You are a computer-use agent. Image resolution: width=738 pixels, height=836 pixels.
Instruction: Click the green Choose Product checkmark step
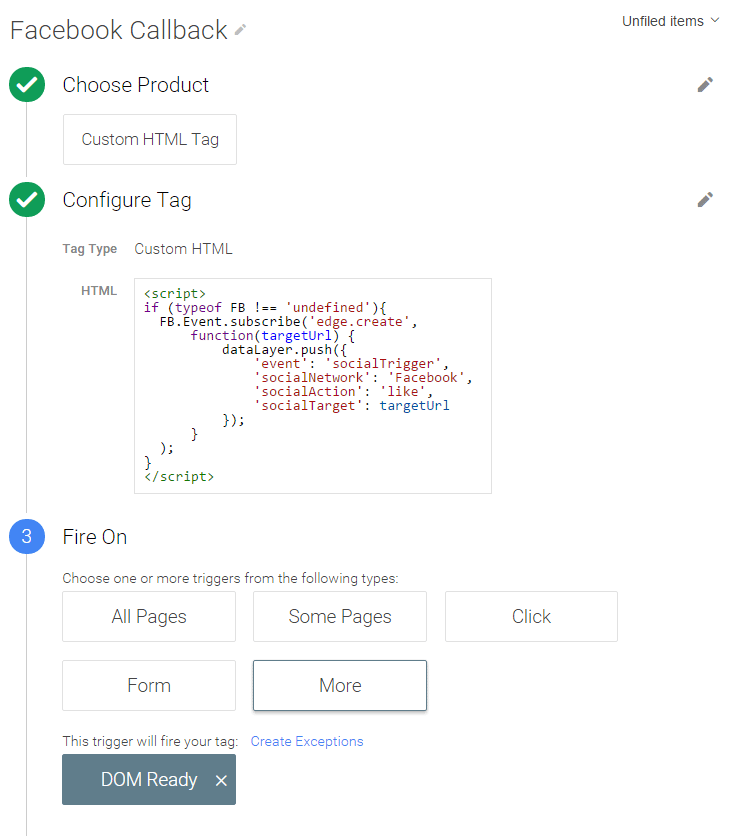27,85
